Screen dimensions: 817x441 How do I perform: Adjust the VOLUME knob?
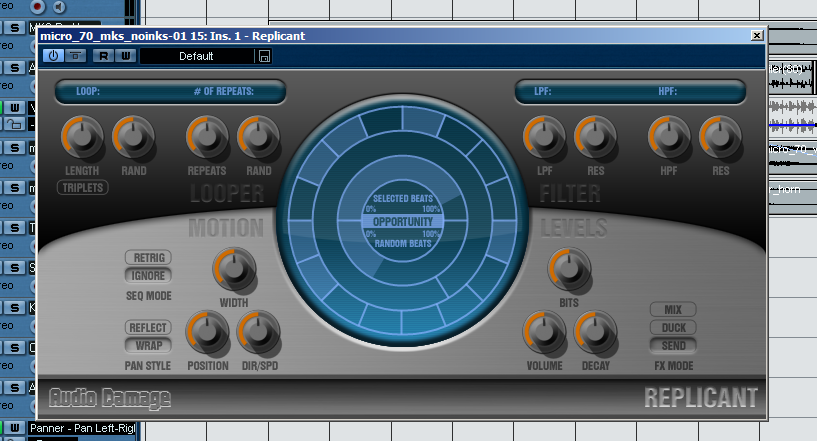coord(544,332)
